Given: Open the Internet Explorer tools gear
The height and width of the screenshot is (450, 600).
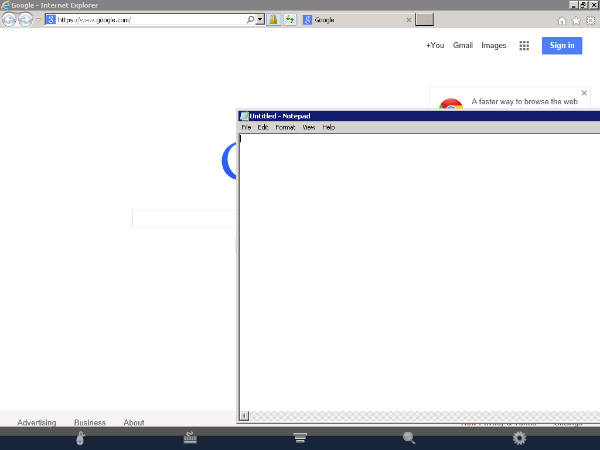Looking at the screenshot, I should point(590,20).
